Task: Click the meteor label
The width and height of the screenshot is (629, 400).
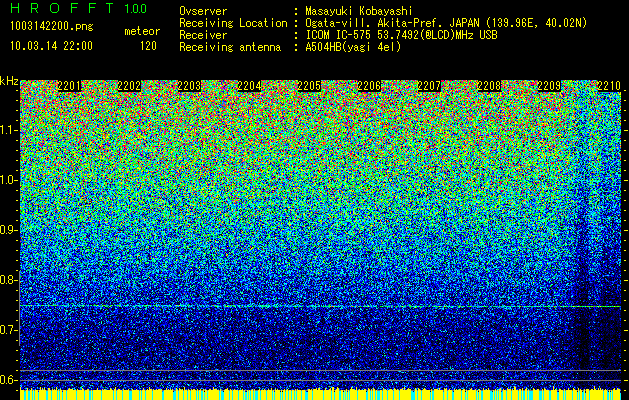Action: coord(142,31)
